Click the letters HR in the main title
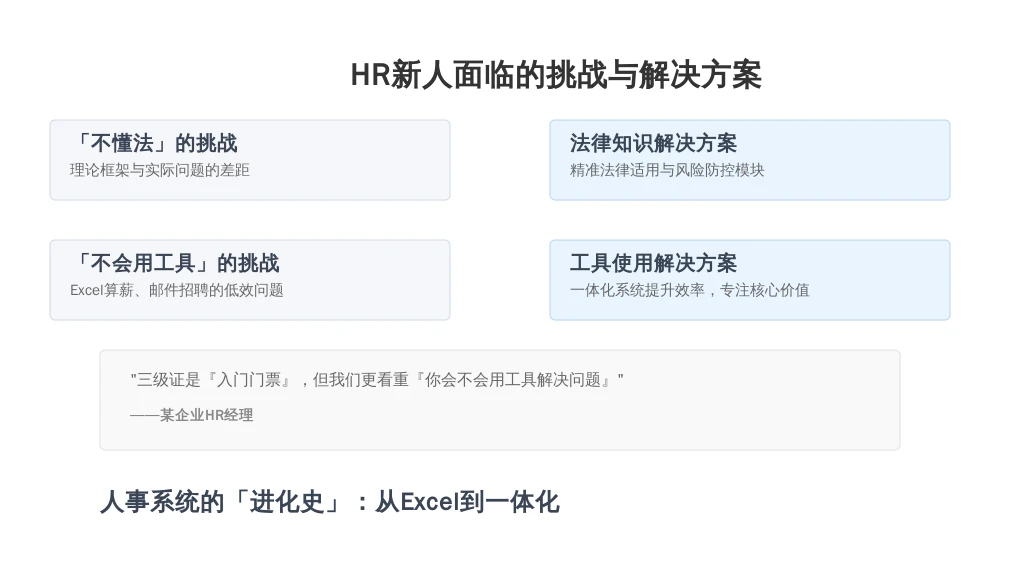Viewport: 1024px width, 576px height. pyautogui.click(x=370, y=74)
